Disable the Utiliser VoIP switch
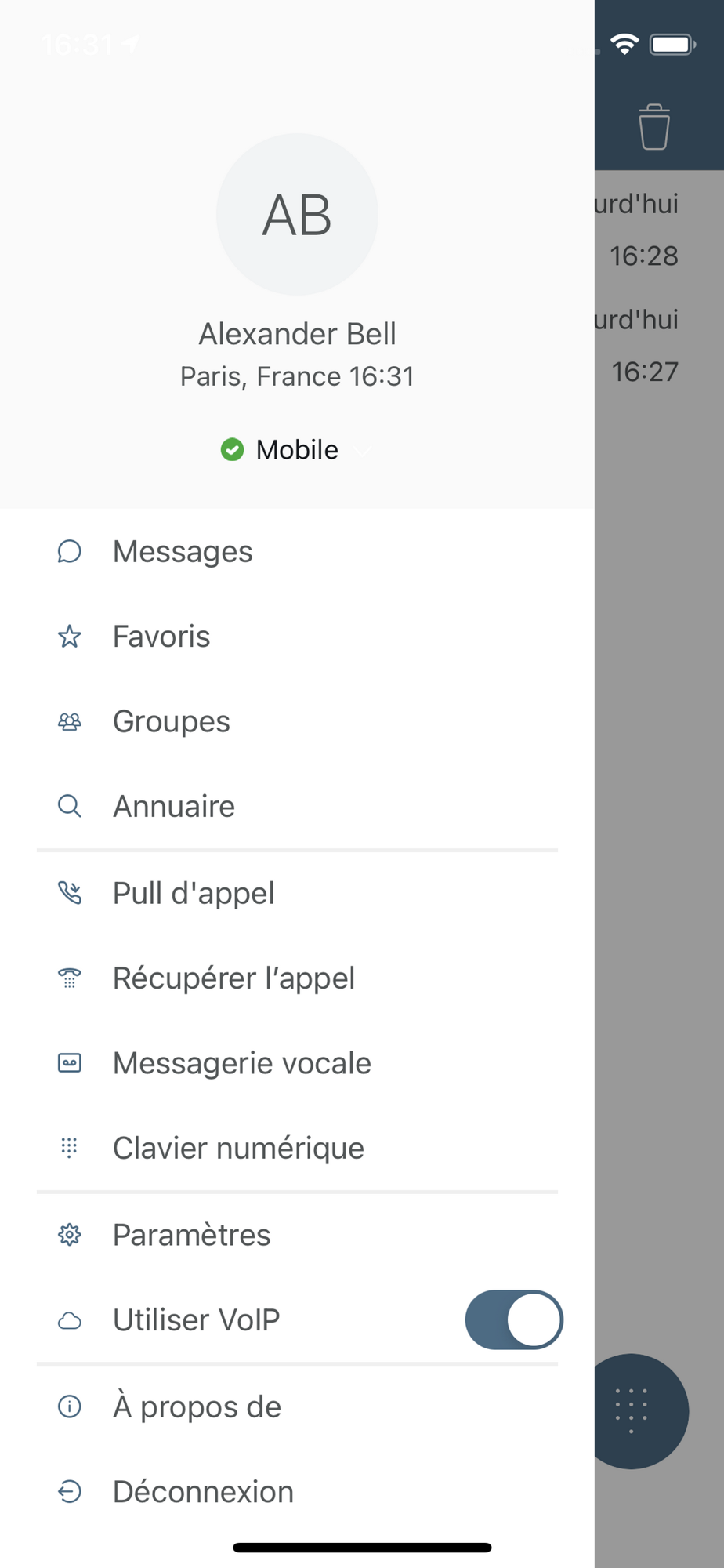724x1568 pixels. coord(514,1319)
